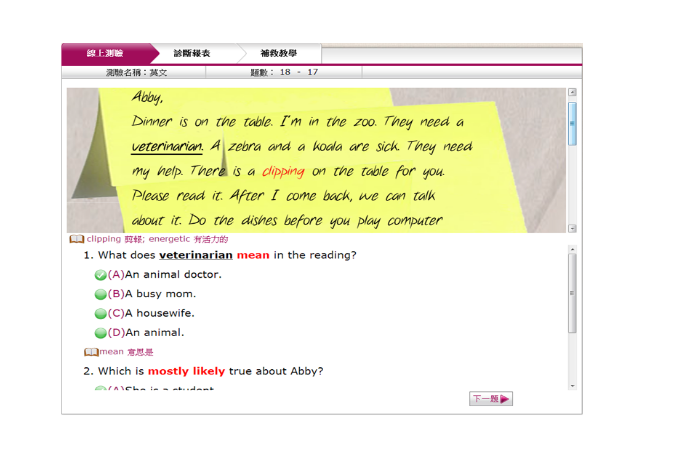Screen dimensions: 688x476
Task: Click the book icon beside clipping glossary
Action: 76,240
